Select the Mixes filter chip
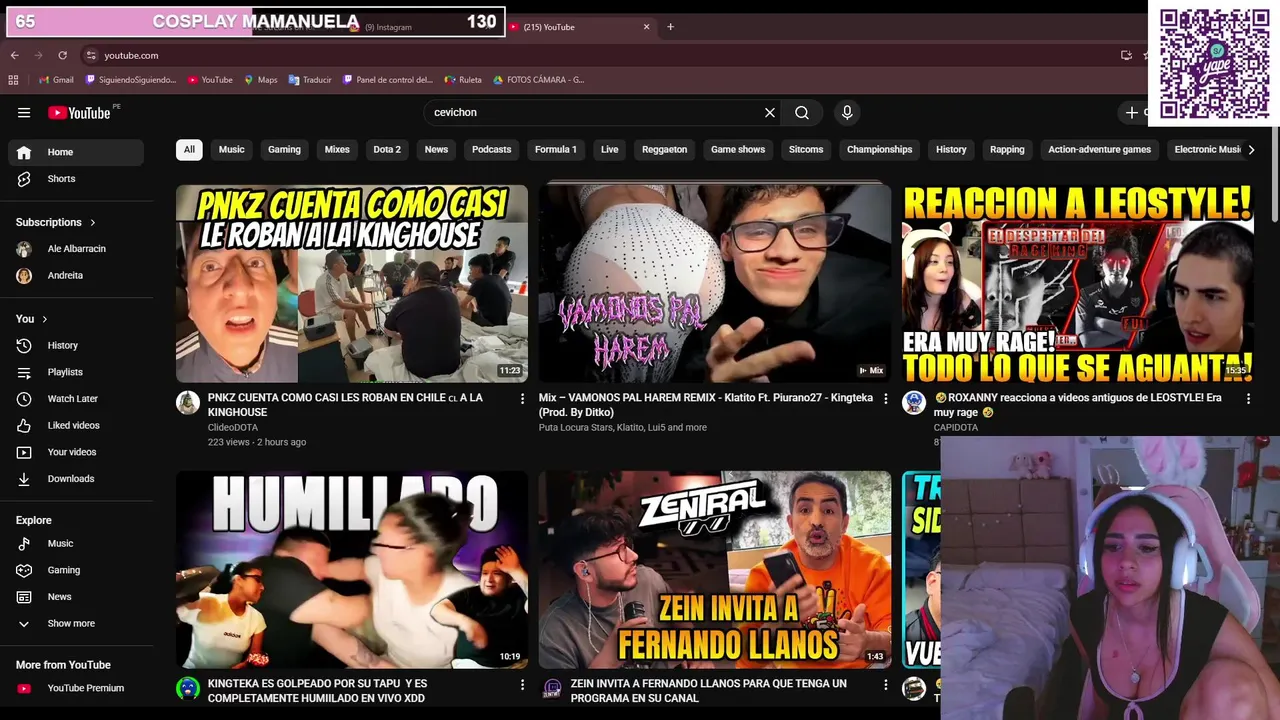The width and height of the screenshot is (1280, 720). [337, 150]
